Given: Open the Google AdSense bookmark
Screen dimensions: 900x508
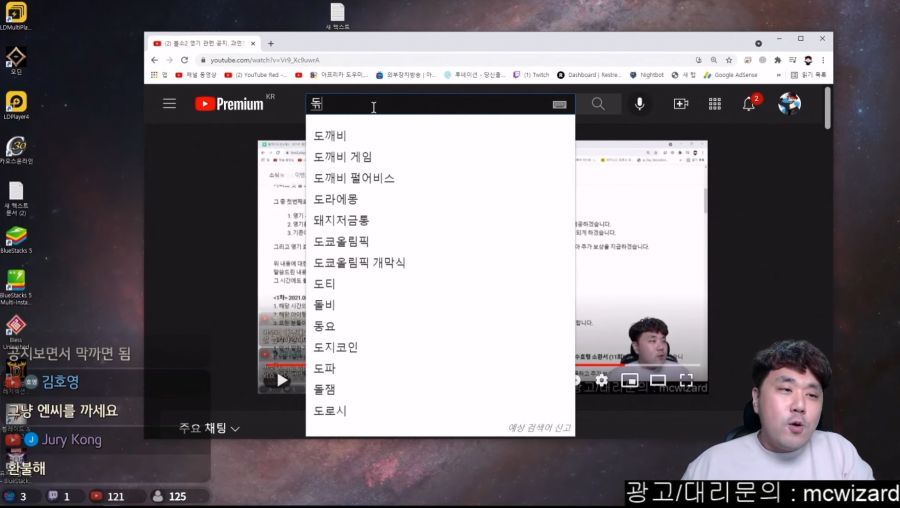Looking at the screenshot, I should coord(730,75).
